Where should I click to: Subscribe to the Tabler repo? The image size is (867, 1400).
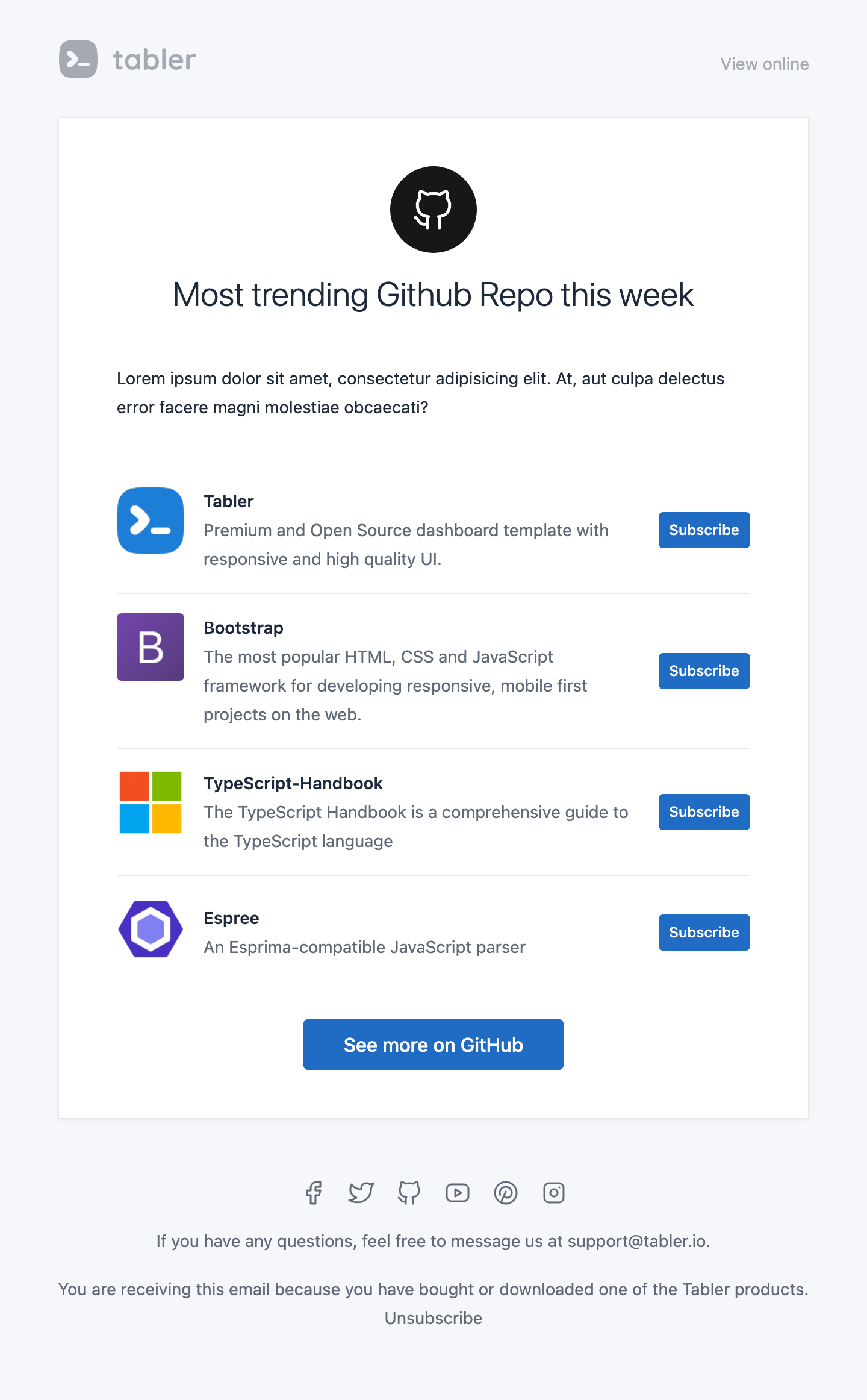pos(704,530)
